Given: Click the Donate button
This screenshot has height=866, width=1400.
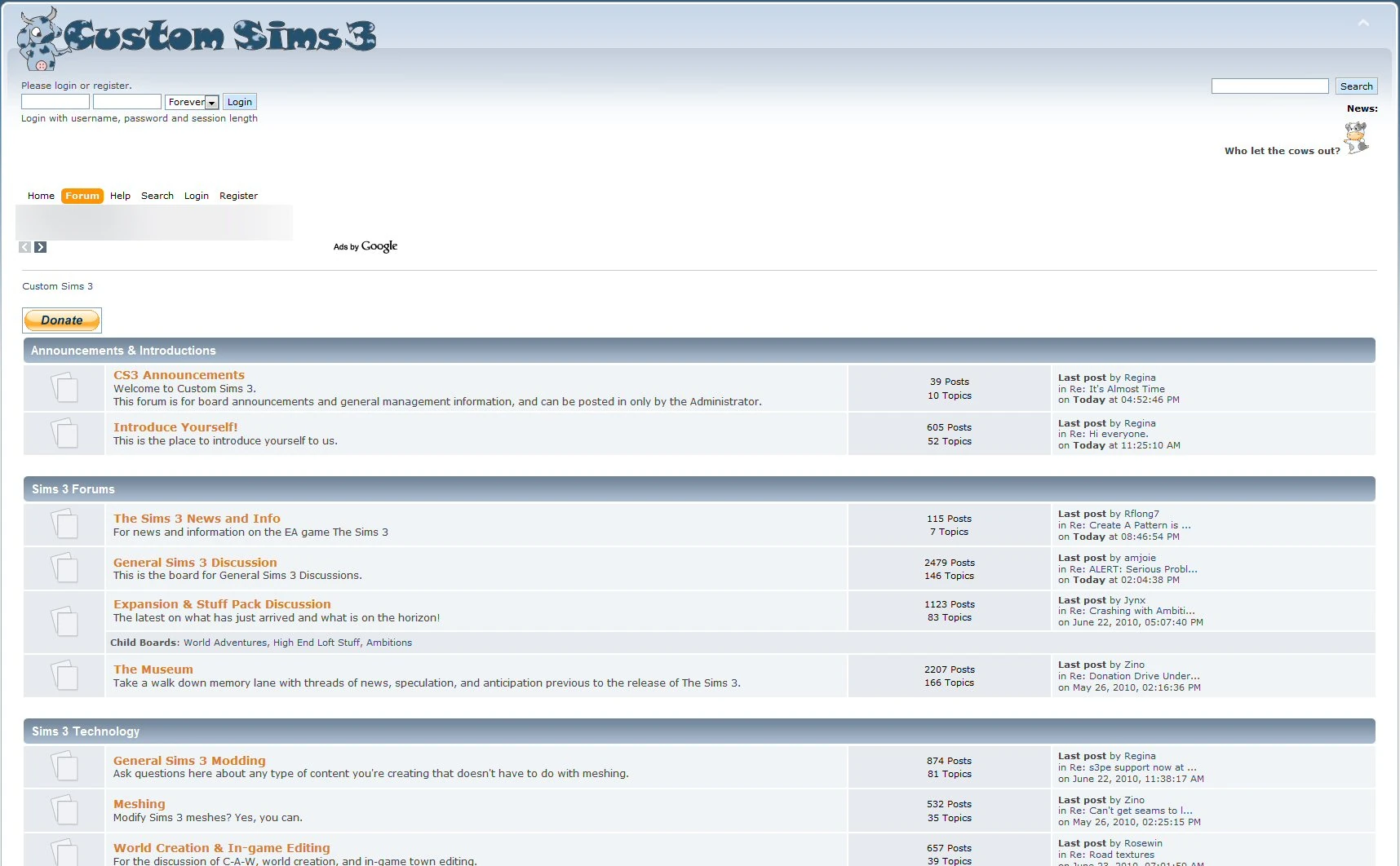Looking at the screenshot, I should pos(62,320).
